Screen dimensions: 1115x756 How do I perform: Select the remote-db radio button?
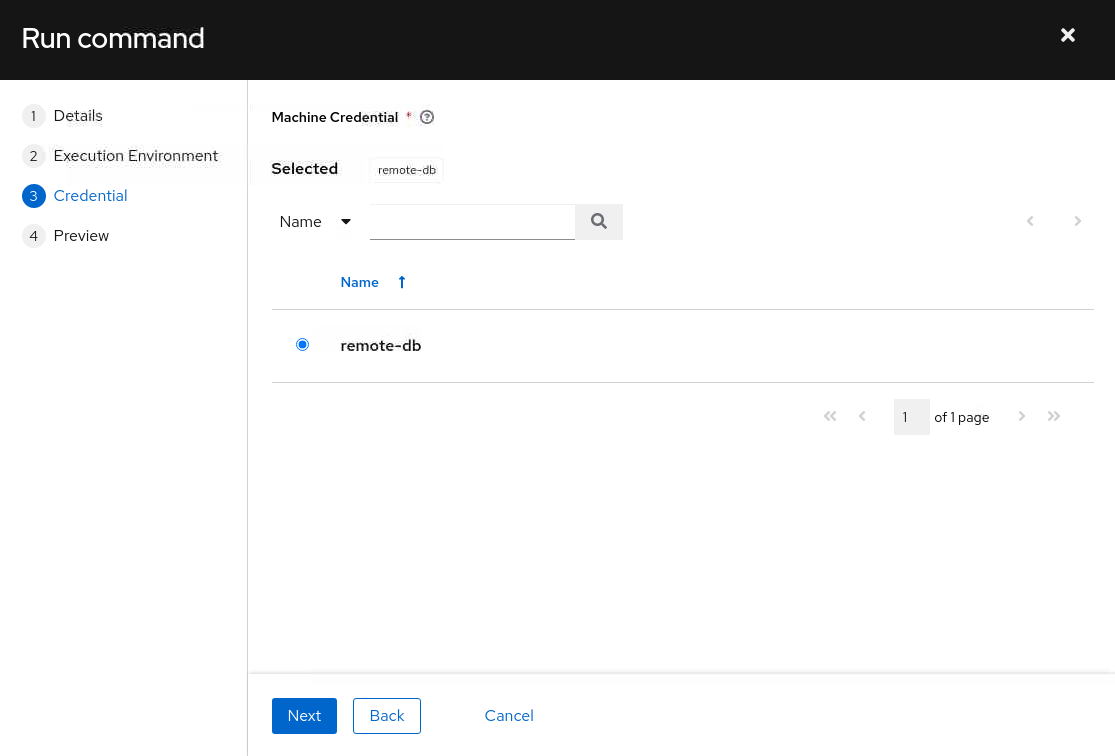click(302, 345)
